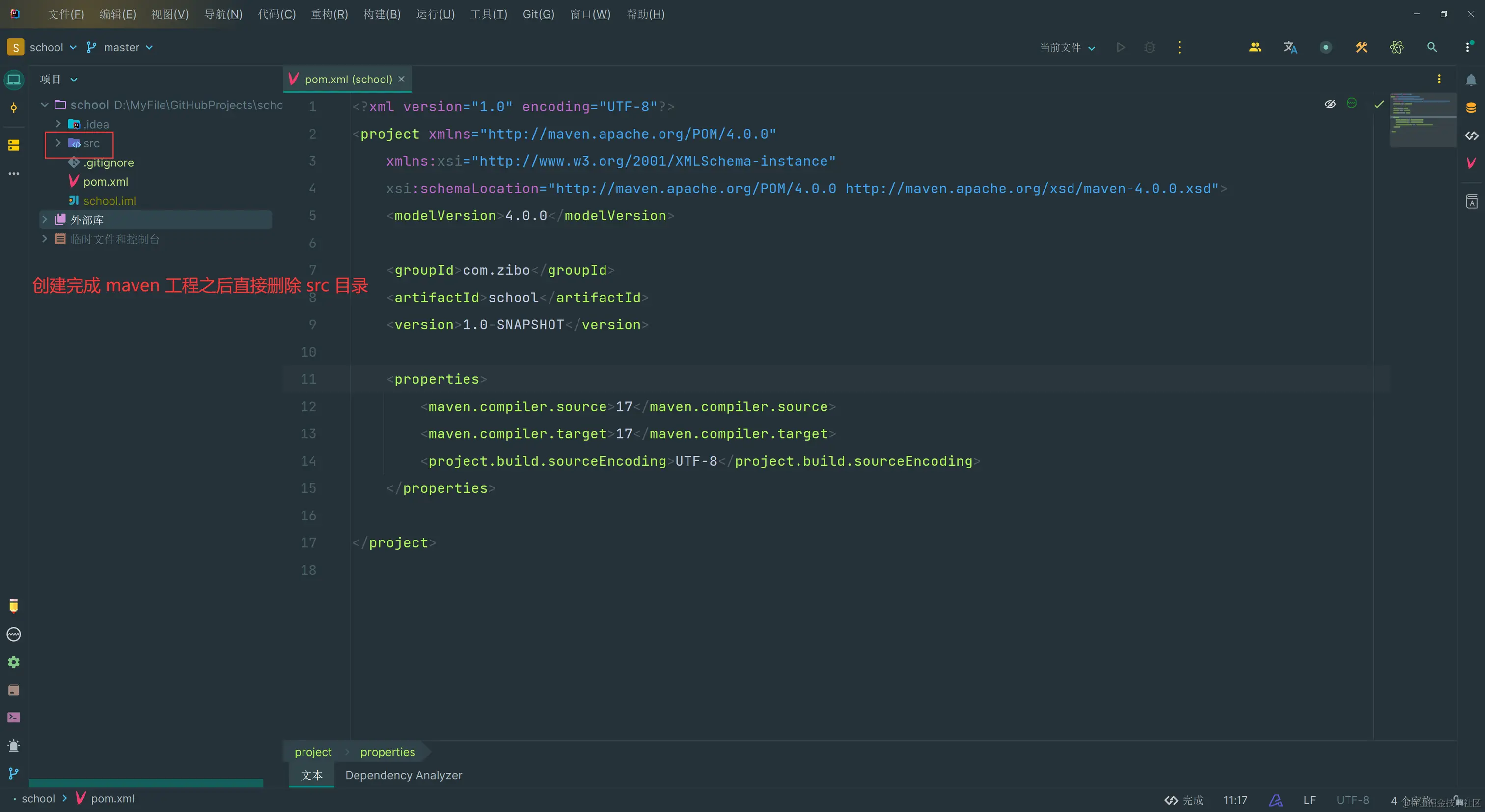The height and width of the screenshot is (812, 1485).
Task: Click the UTF-8 encoding in the status bar
Action: point(1352,800)
